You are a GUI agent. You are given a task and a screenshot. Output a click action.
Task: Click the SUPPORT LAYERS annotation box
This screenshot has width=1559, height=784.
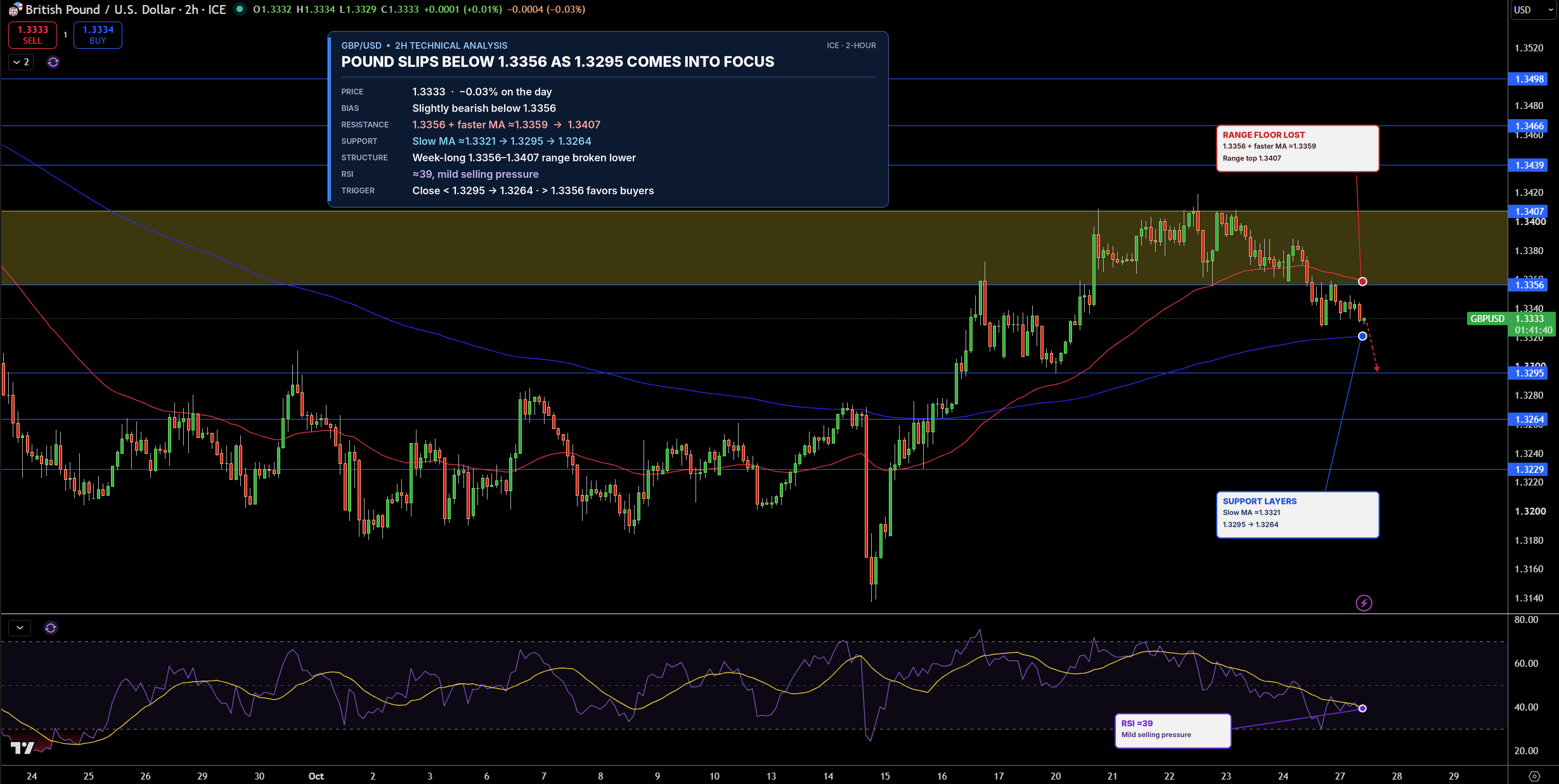[1297, 515]
